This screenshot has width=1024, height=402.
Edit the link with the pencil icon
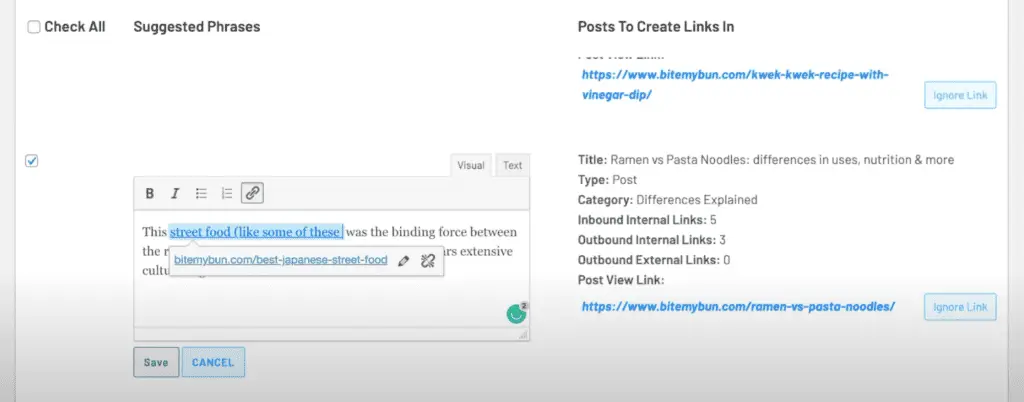[x=403, y=261]
